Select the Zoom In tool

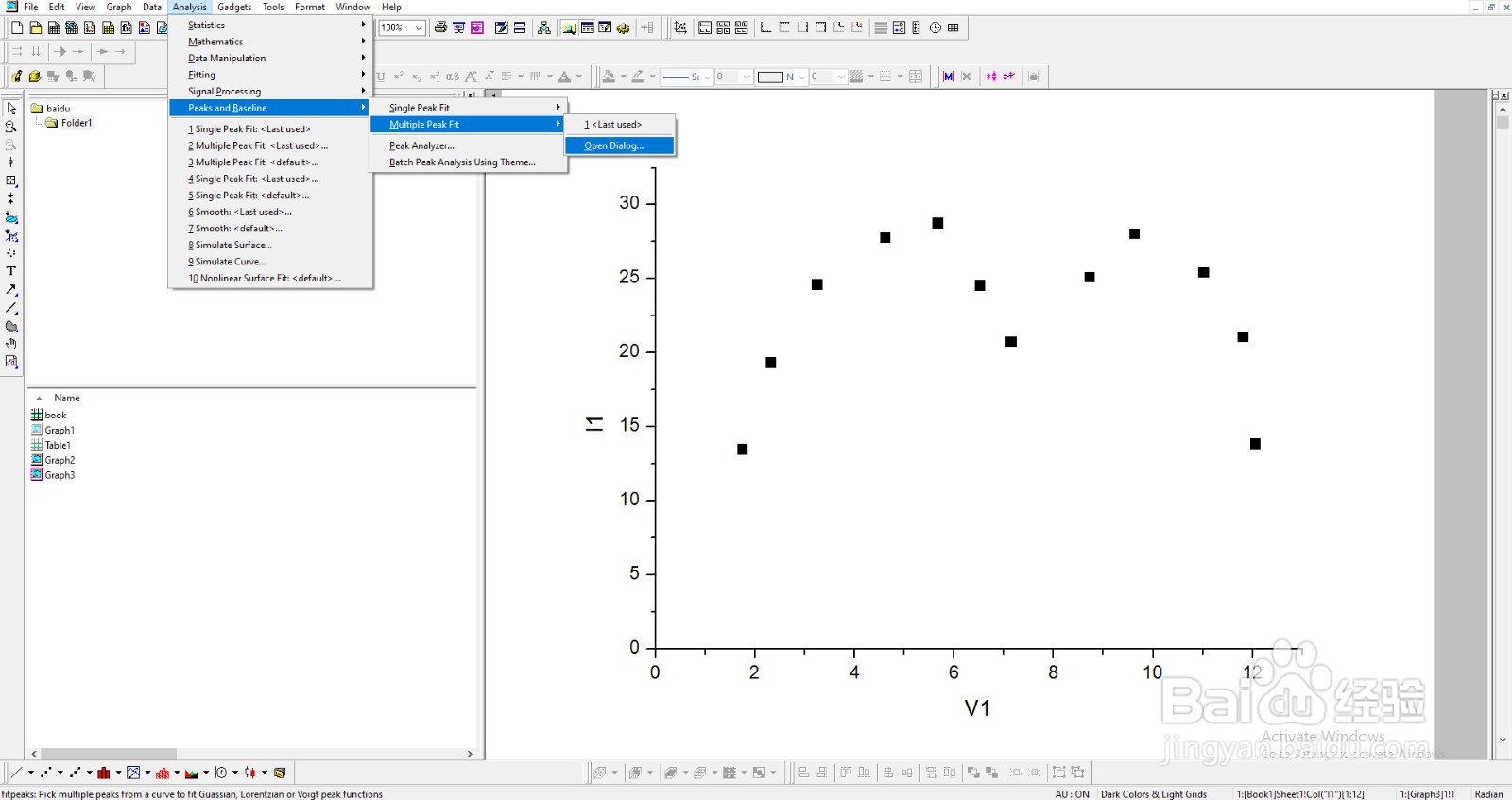[x=11, y=127]
